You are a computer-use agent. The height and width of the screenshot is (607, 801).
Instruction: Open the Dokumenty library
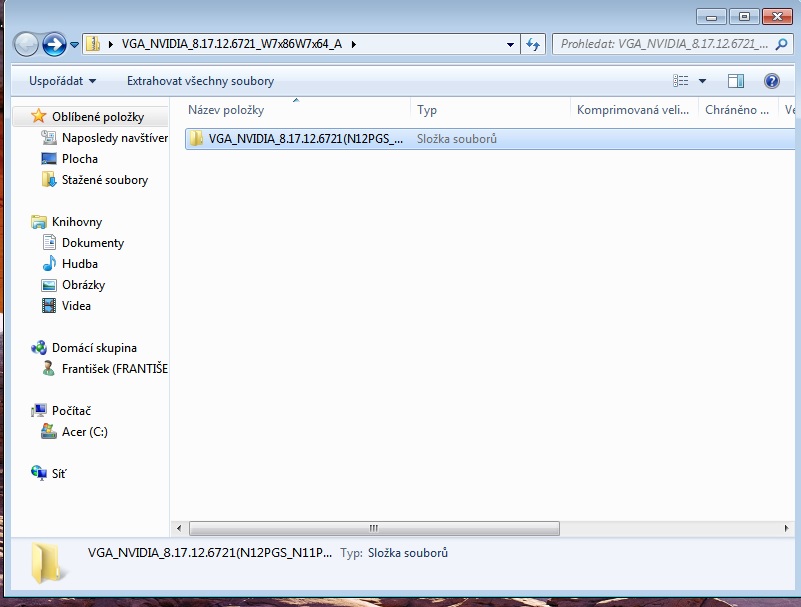click(93, 243)
